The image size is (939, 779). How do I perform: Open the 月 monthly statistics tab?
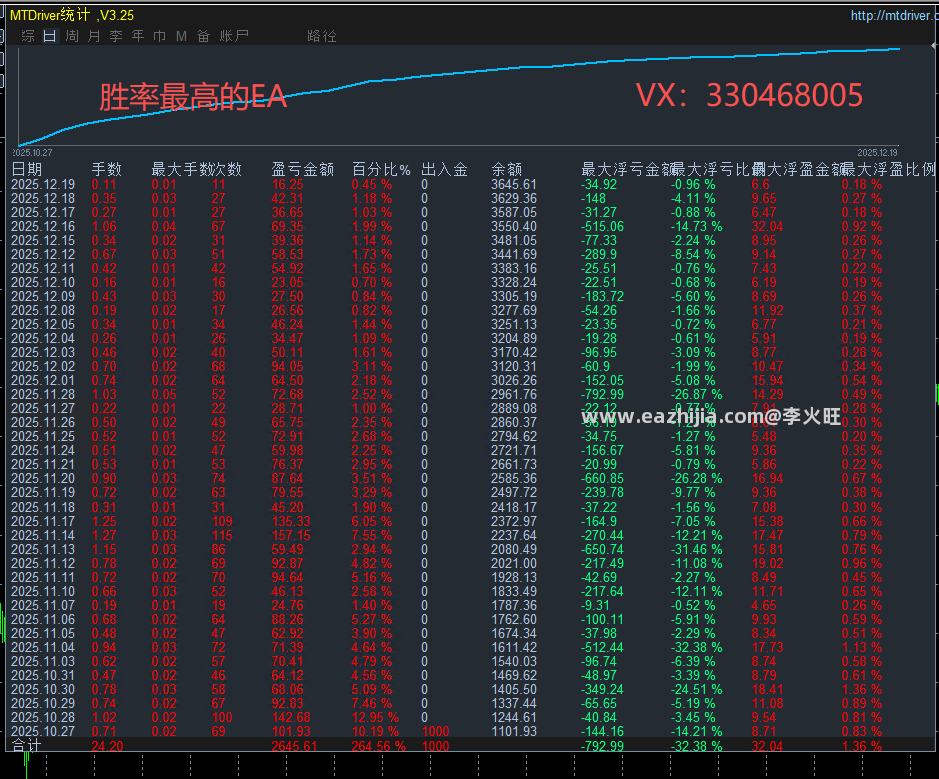click(x=94, y=36)
